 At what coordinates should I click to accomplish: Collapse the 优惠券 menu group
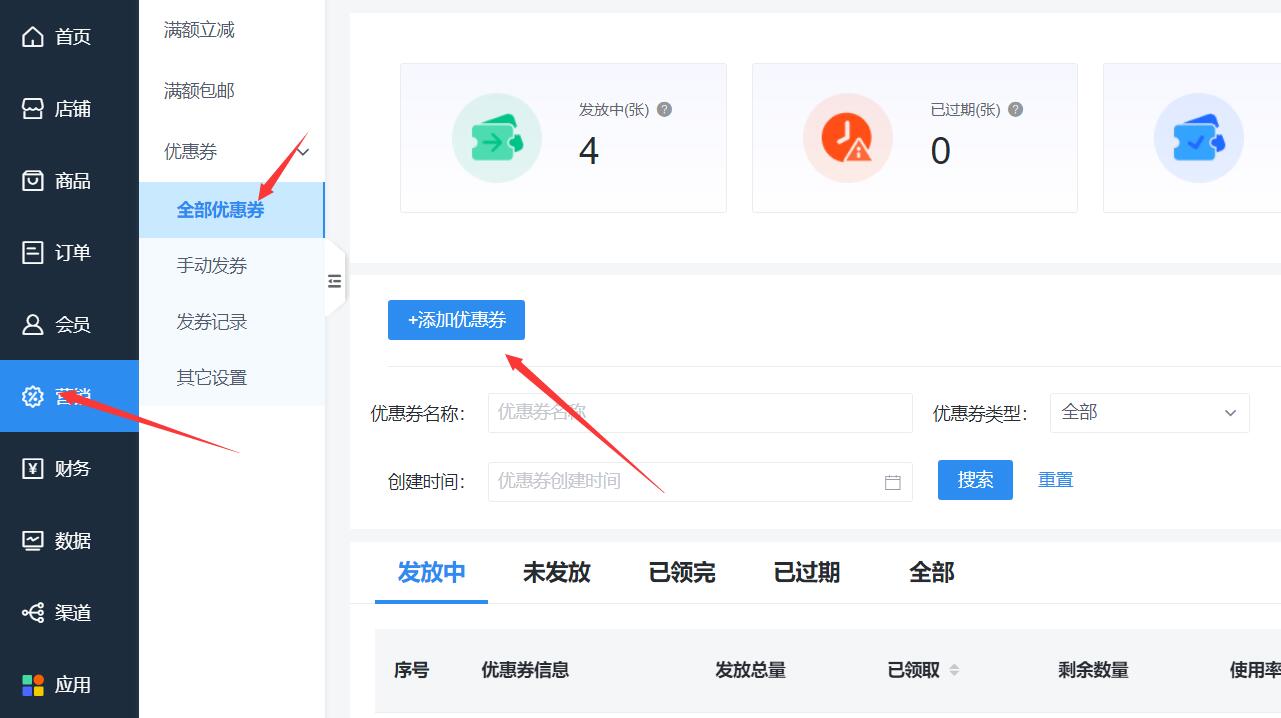click(x=304, y=152)
